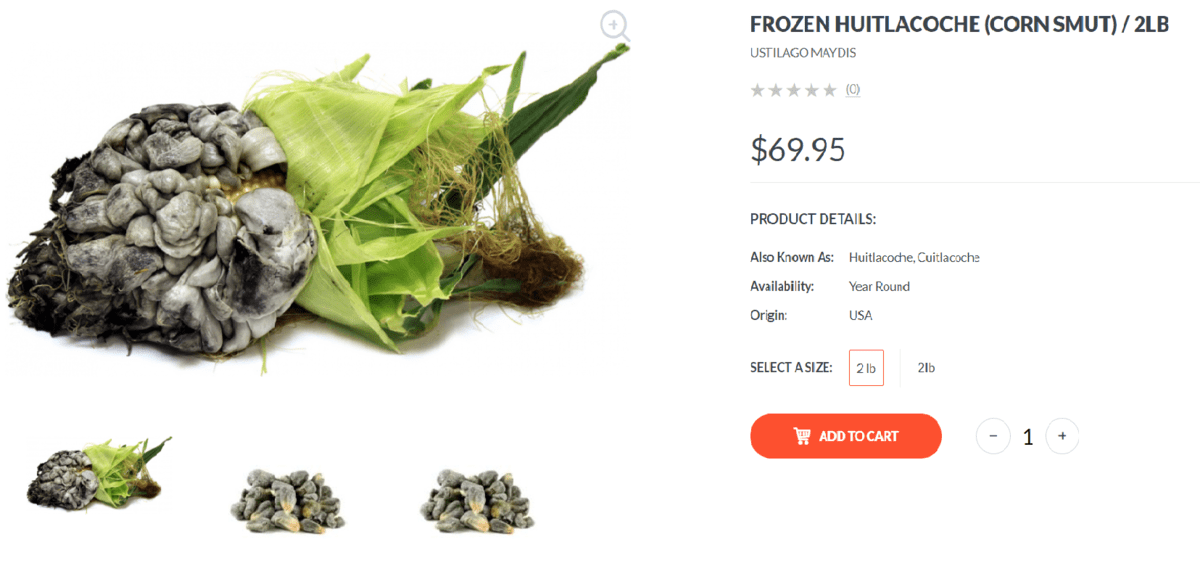The width and height of the screenshot is (1200, 571).
Task: Open the (0) reviews link
Action: (x=853, y=89)
